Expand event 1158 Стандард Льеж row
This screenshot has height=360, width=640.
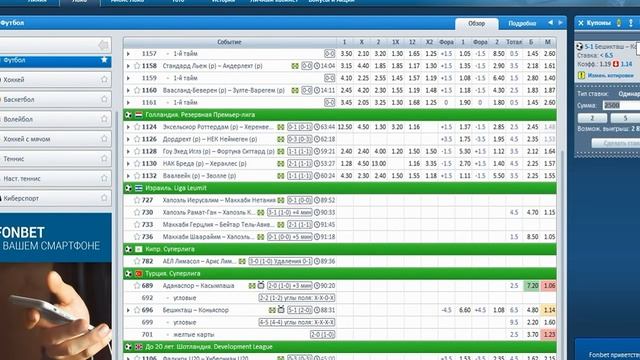(x=128, y=66)
